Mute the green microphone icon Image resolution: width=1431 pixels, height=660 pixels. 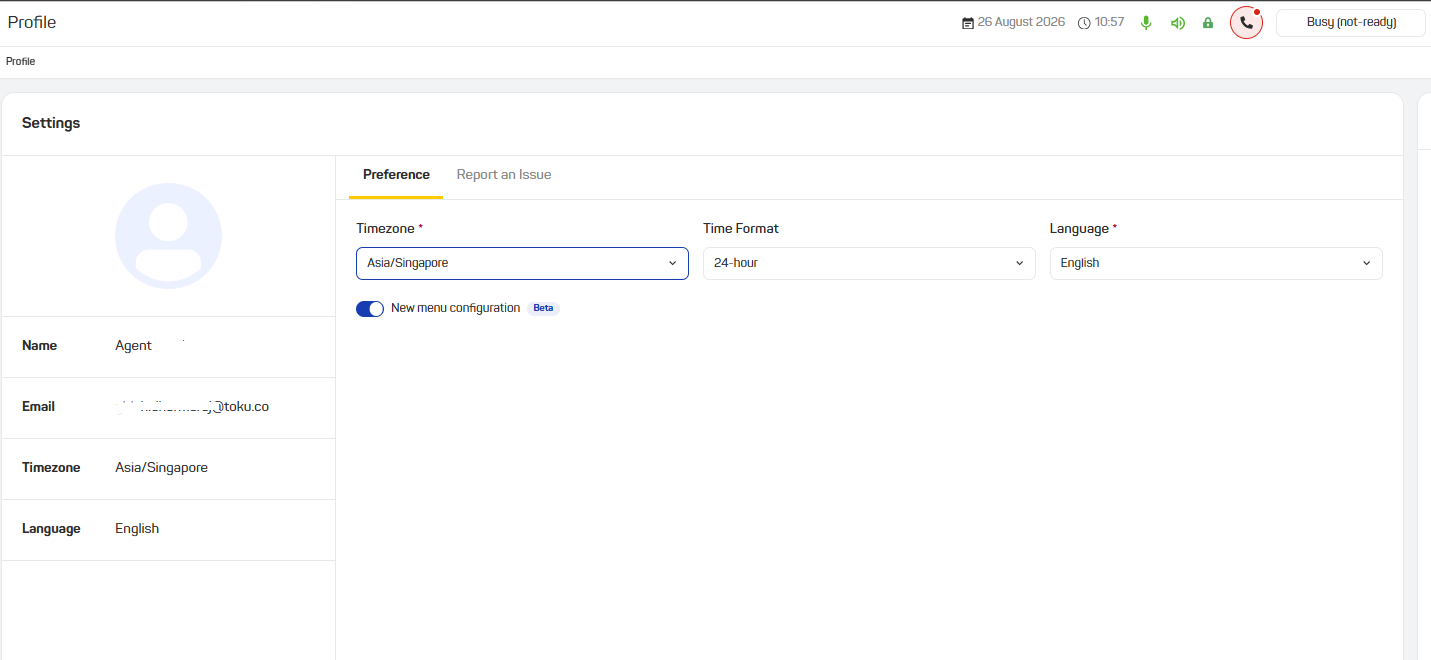pyautogui.click(x=1146, y=22)
